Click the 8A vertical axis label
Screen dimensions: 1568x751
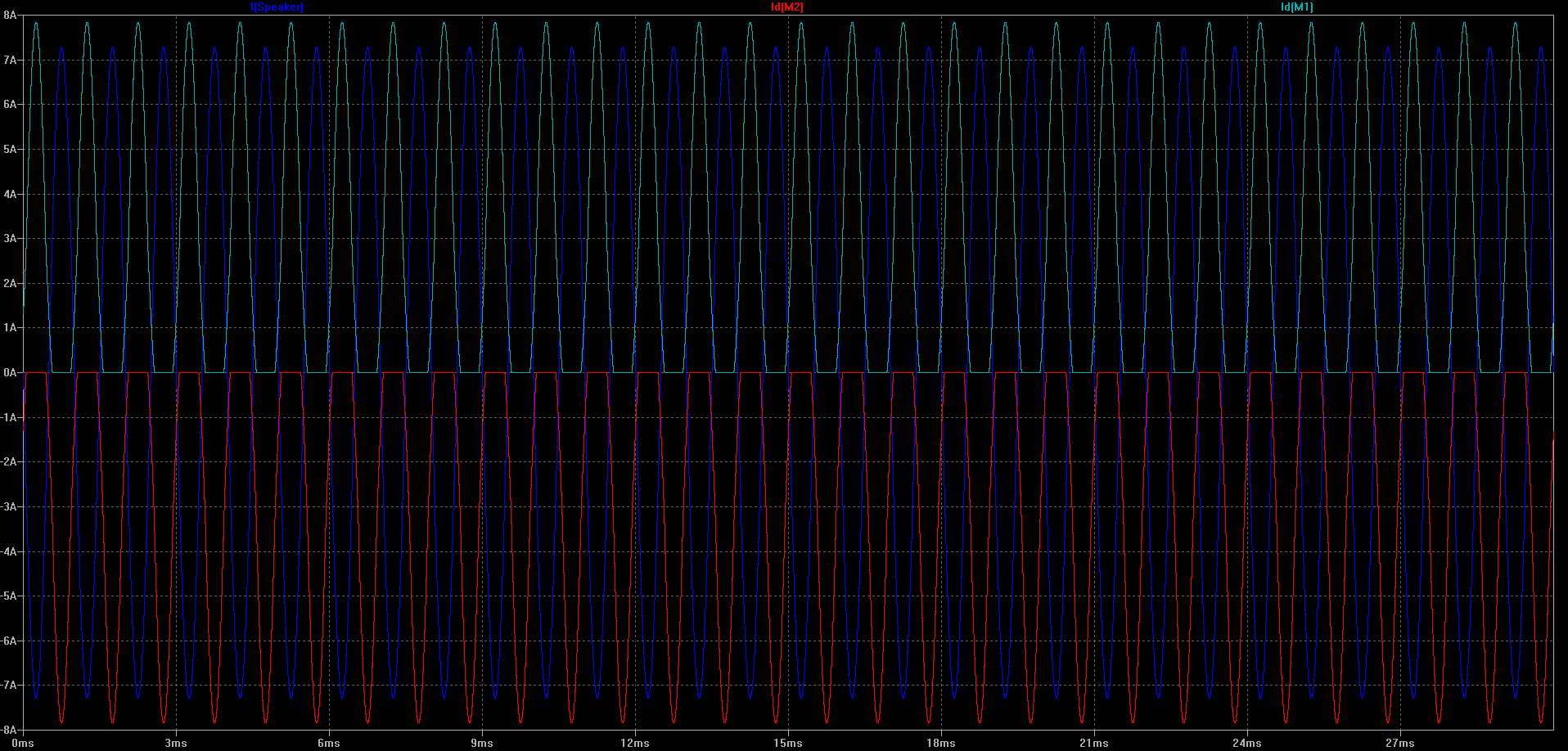[x=10, y=16]
